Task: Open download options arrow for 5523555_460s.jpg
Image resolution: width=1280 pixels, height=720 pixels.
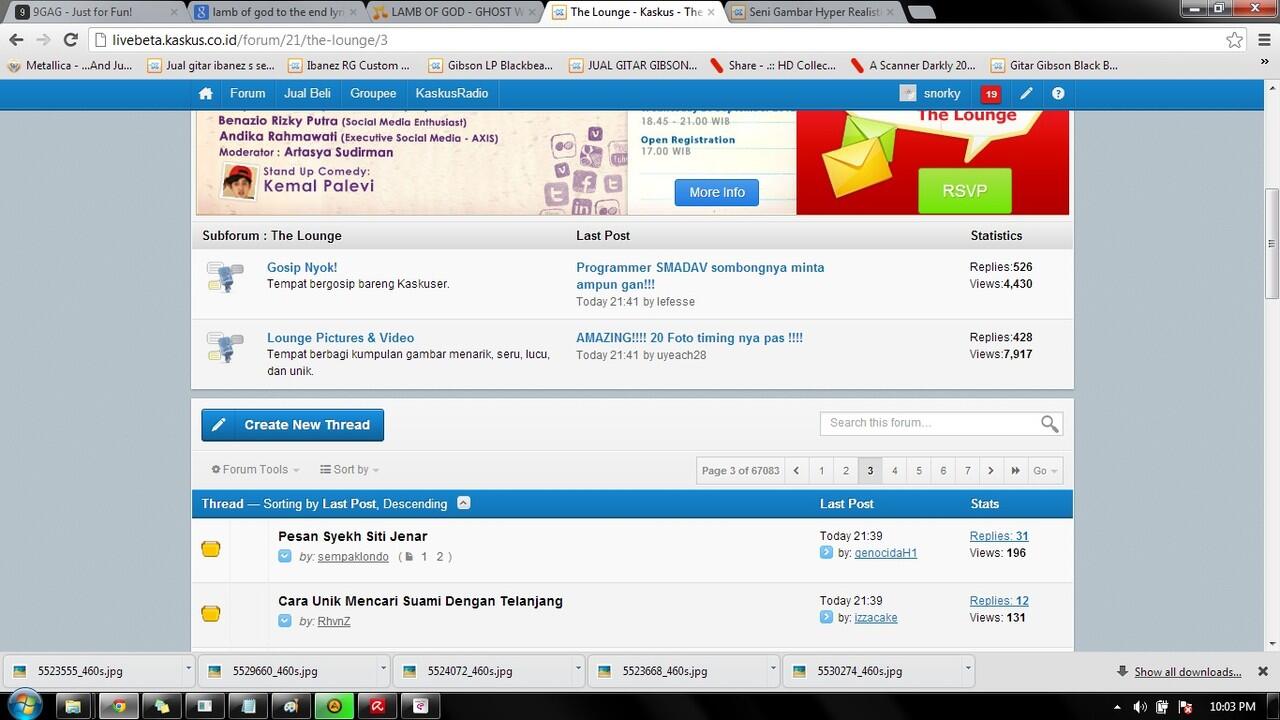Action: point(188,671)
